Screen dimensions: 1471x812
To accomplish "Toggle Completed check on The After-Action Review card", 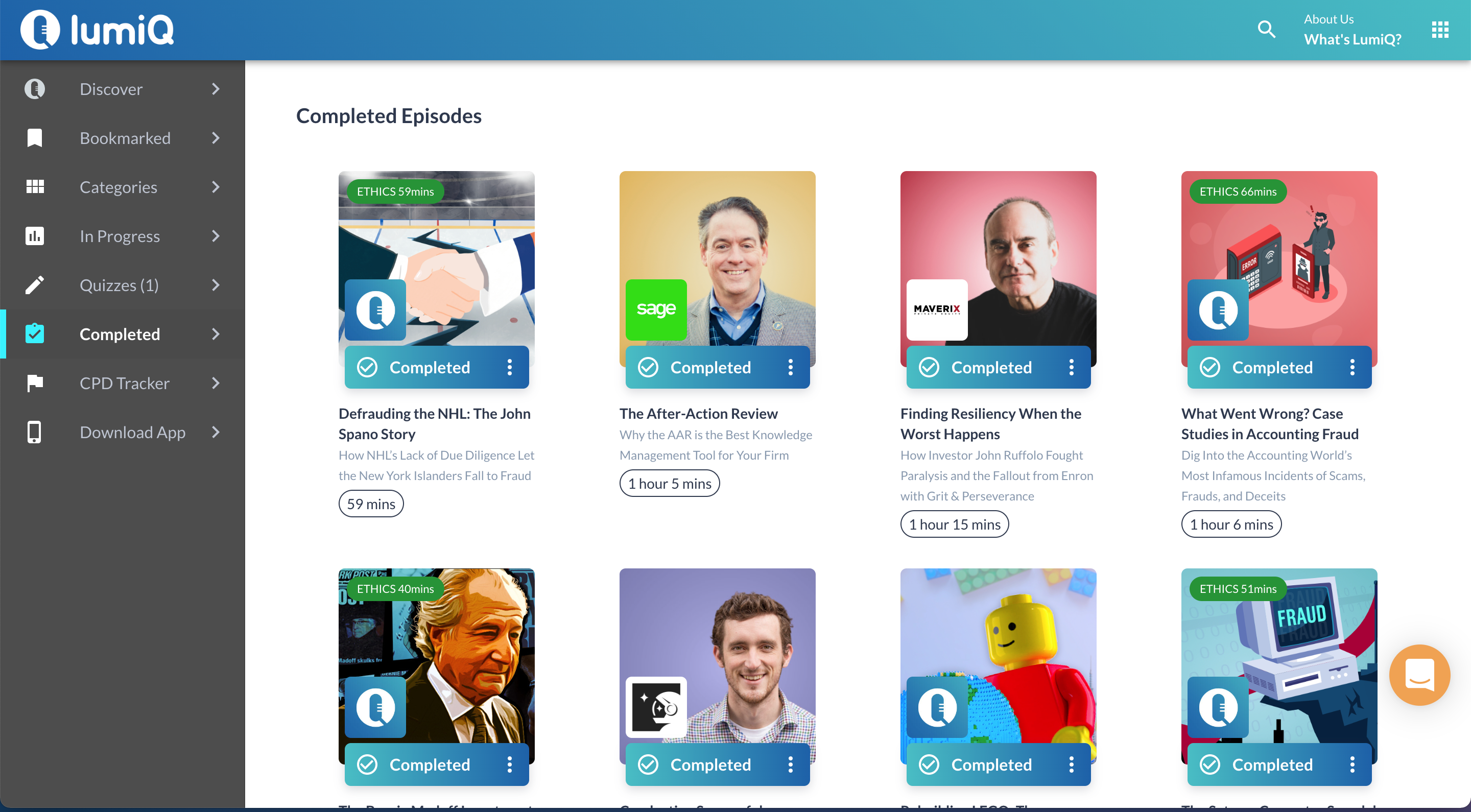I will [x=648, y=367].
